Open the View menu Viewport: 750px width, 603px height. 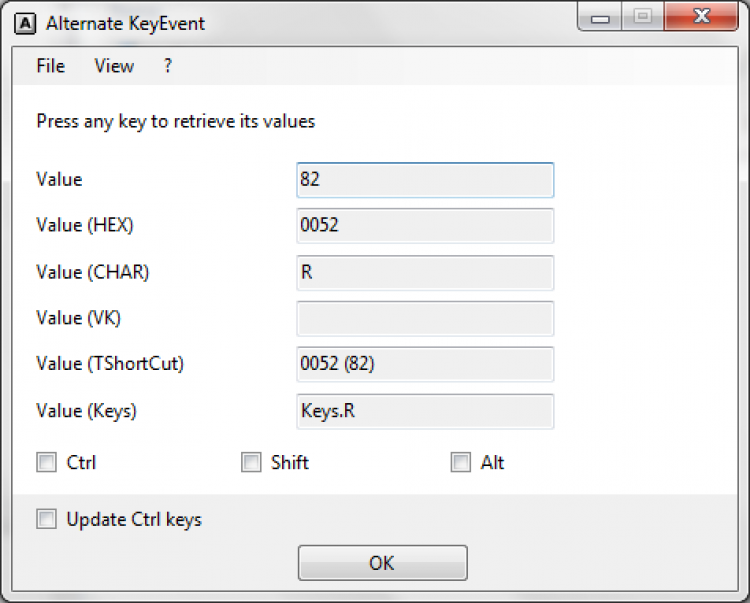114,66
